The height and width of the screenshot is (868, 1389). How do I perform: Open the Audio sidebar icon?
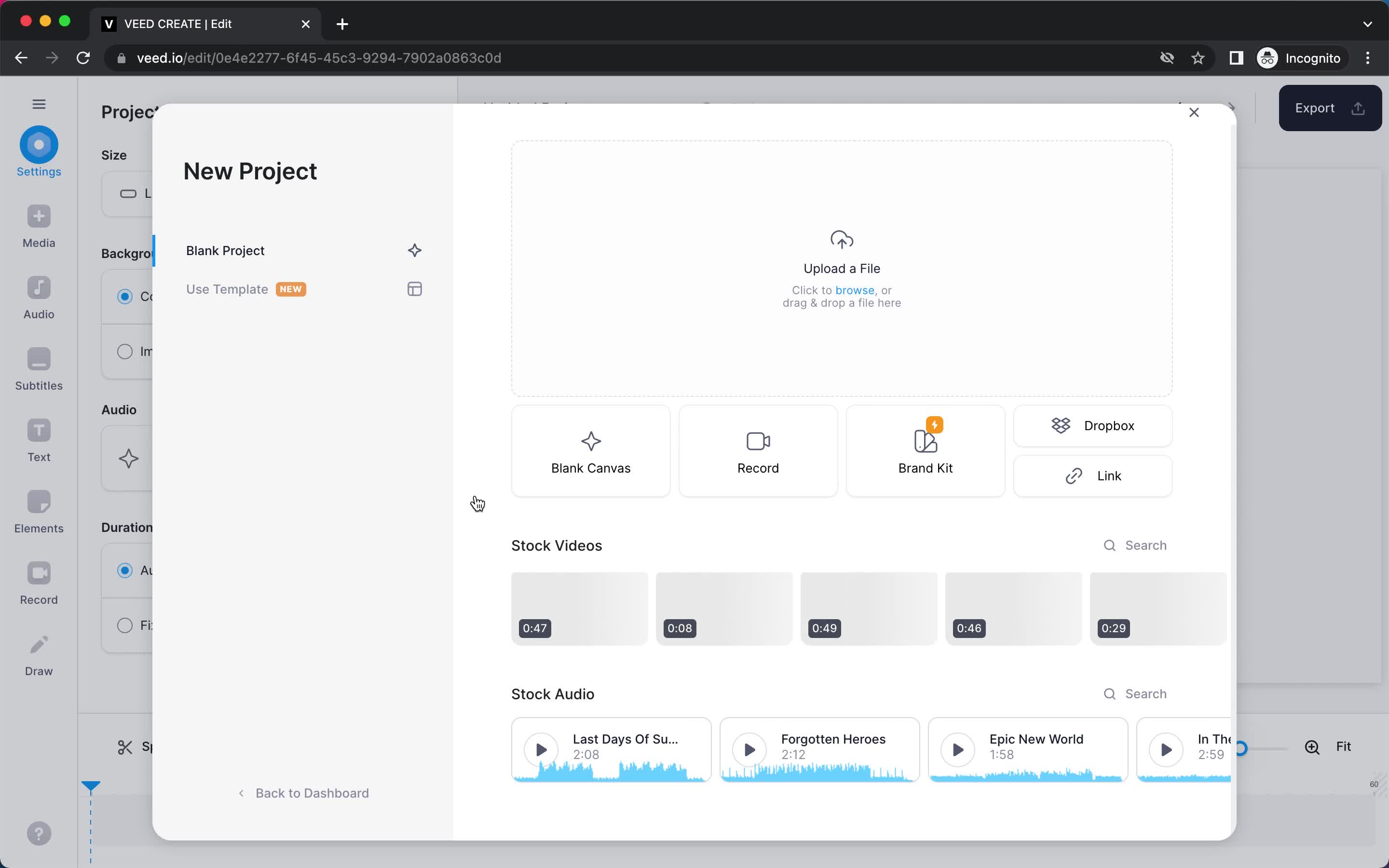click(x=39, y=287)
